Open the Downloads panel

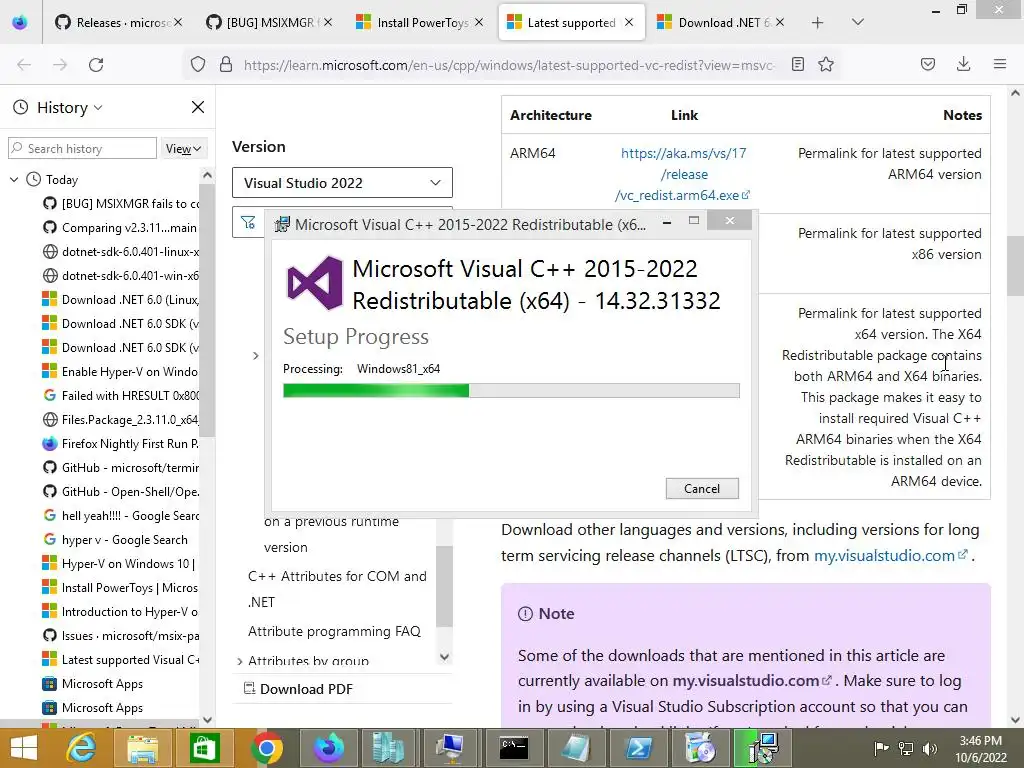(x=963, y=64)
